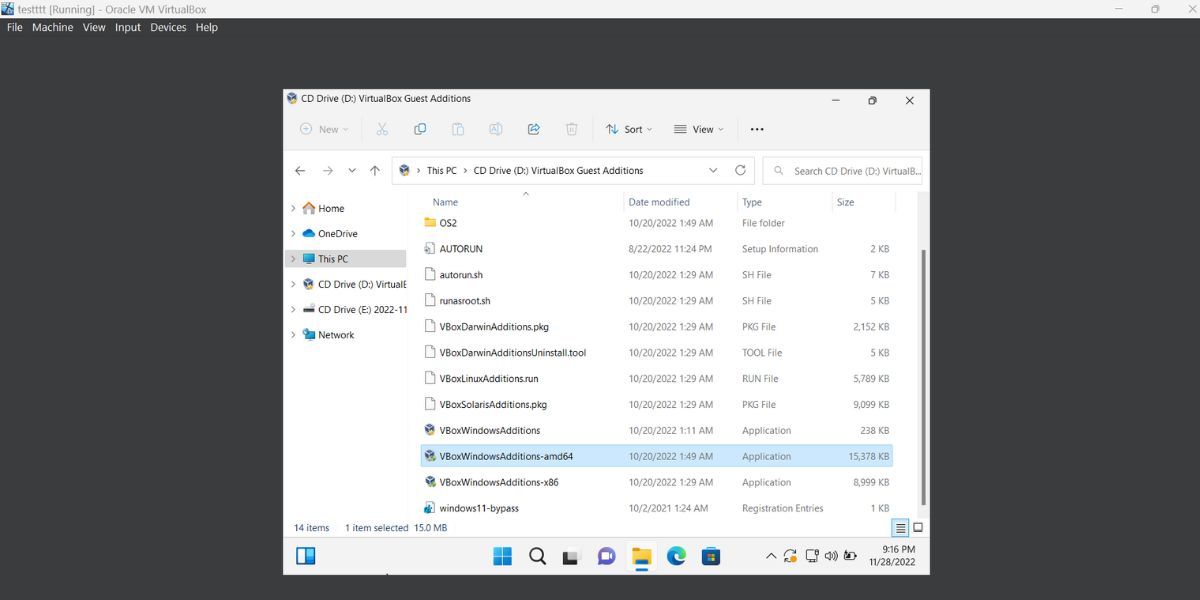Expand the OneDrive tree node
Image resolution: width=1200 pixels, height=600 pixels.
[293, 233]
